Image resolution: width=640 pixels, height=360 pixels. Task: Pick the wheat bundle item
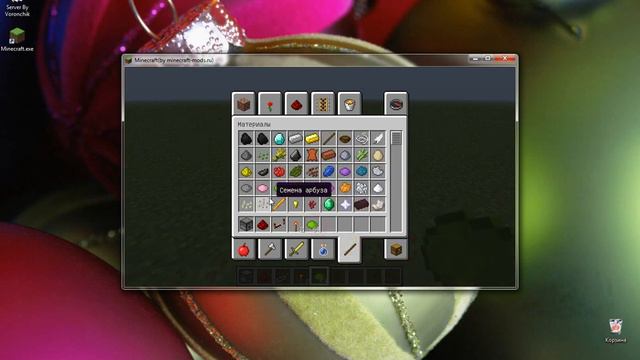pyautogui.click(x=279, y=155)
